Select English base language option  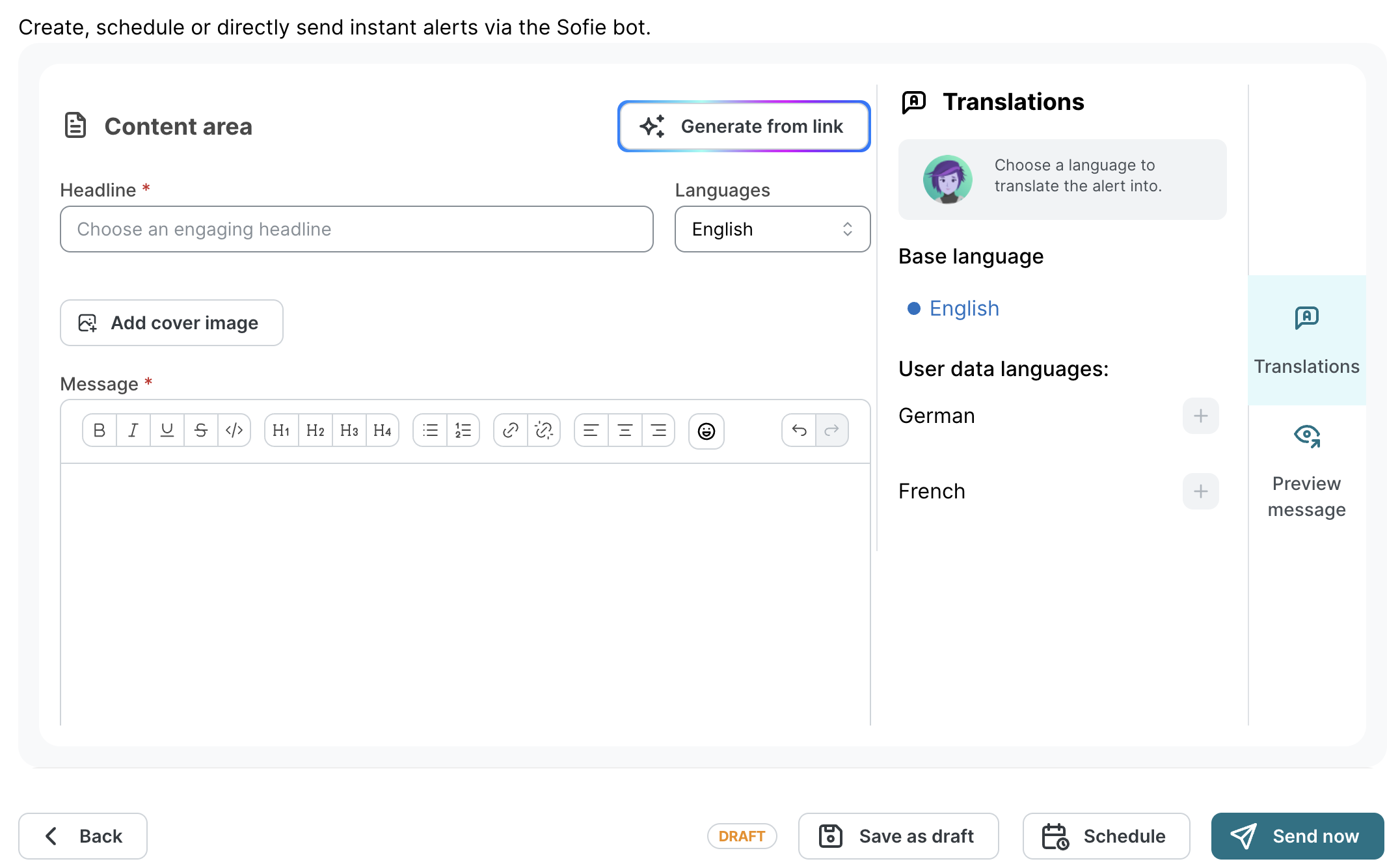pos(963,308)
